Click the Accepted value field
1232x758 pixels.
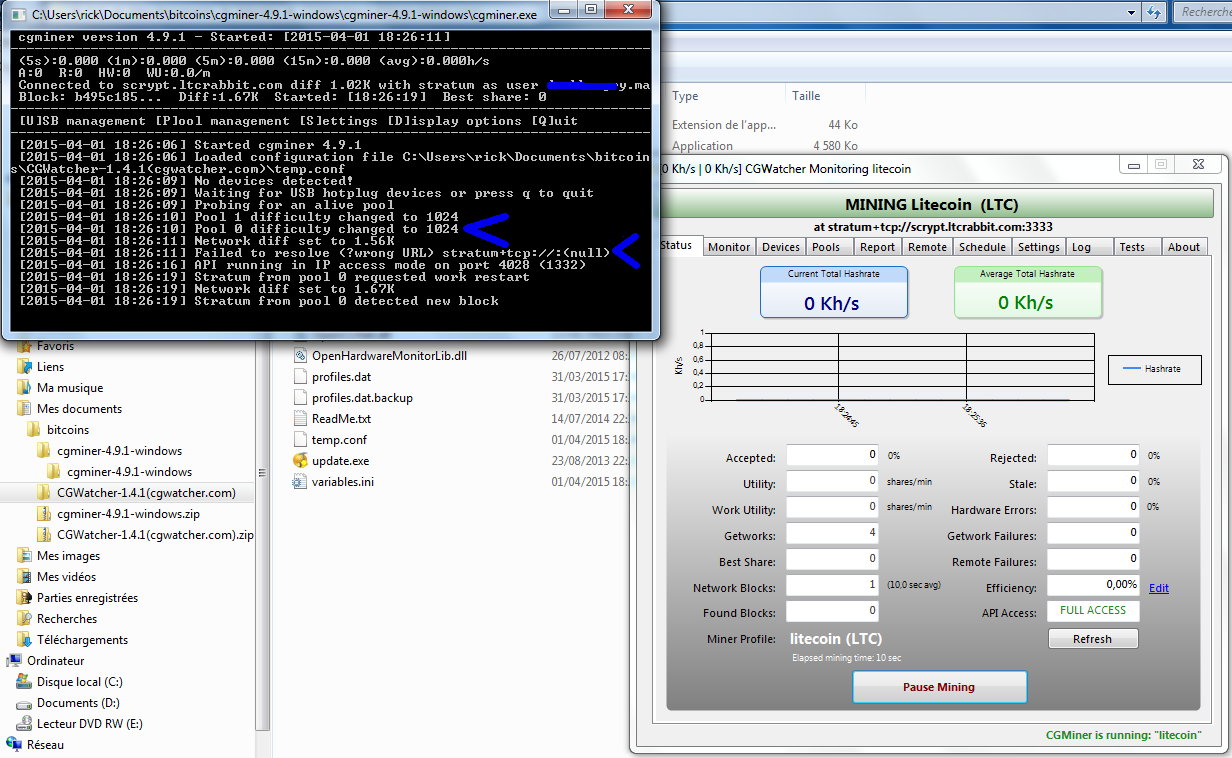[832, 456]
